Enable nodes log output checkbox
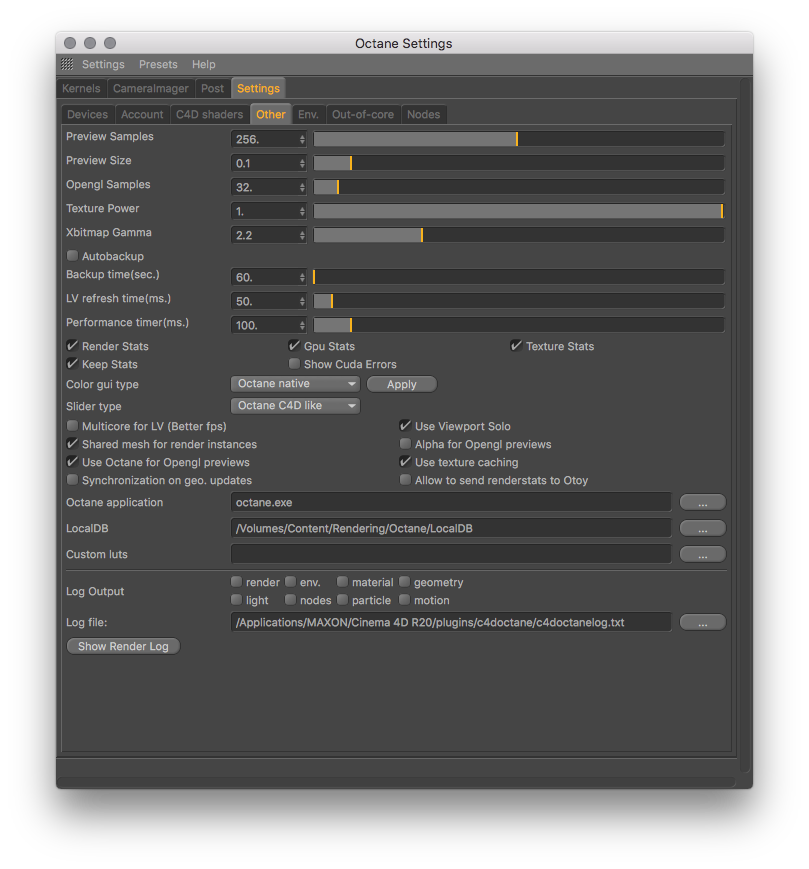 290,600
